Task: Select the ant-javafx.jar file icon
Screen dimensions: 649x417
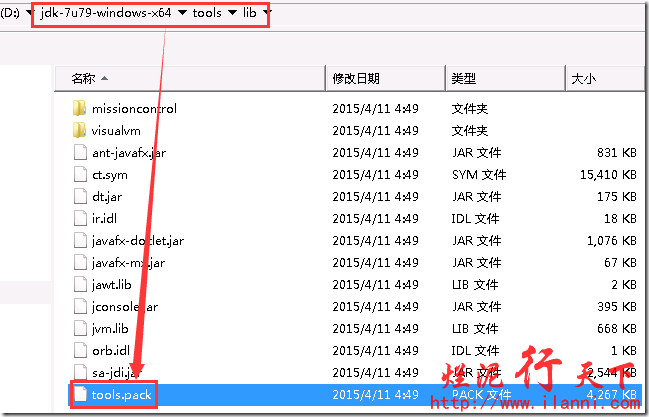Action: [80, 152]
